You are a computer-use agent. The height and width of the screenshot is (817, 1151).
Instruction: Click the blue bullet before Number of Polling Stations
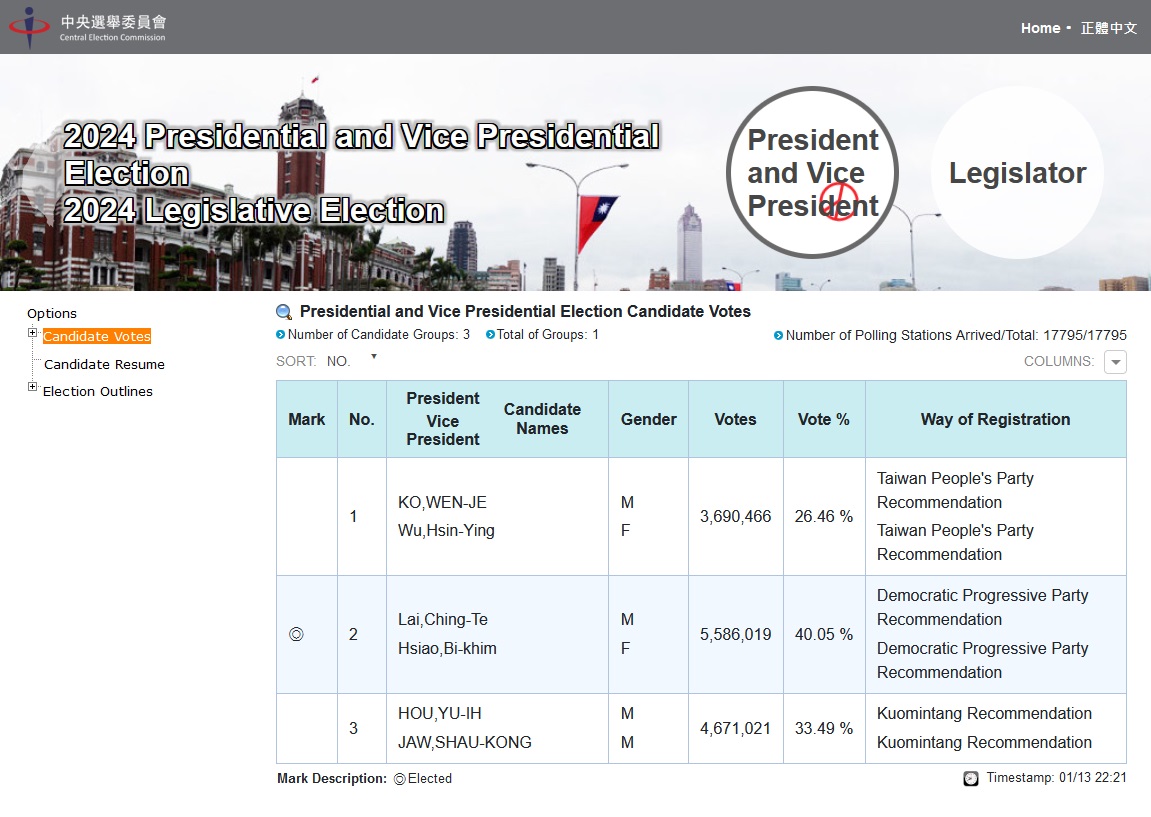[x=778, y=336]
